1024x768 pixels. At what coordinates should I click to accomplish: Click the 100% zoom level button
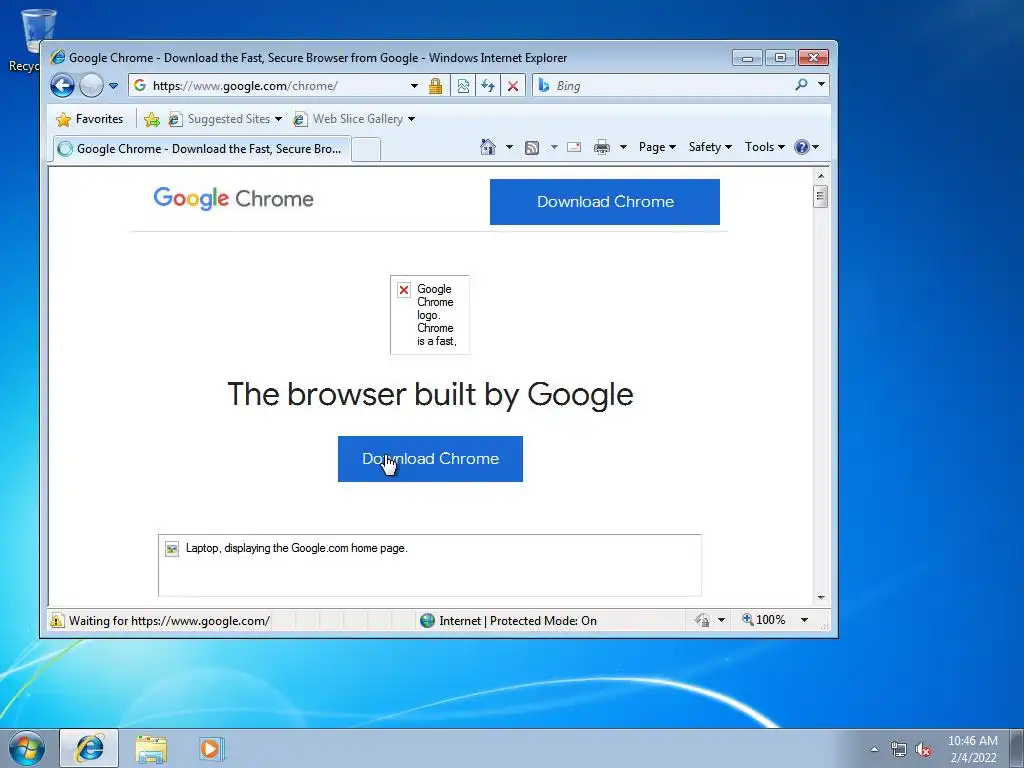tap(763, 620)
